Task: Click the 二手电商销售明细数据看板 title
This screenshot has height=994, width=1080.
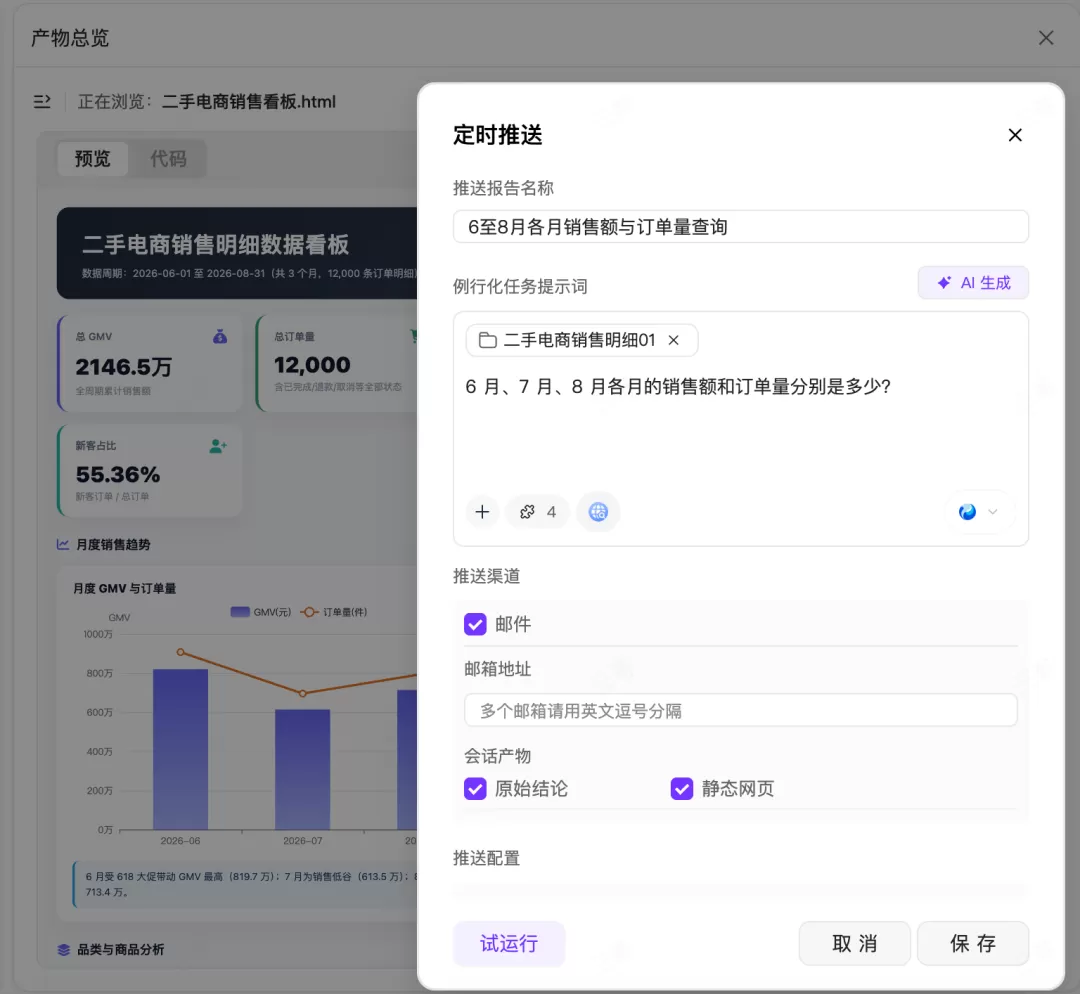Action: 216,245
